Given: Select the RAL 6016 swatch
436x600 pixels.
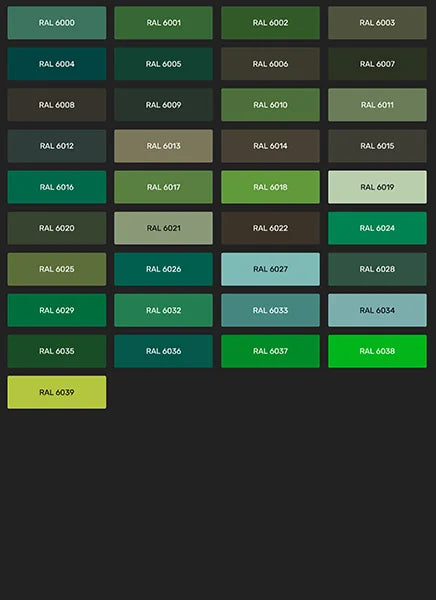Looking at the screenshot, I should click(x=57, y=187).
